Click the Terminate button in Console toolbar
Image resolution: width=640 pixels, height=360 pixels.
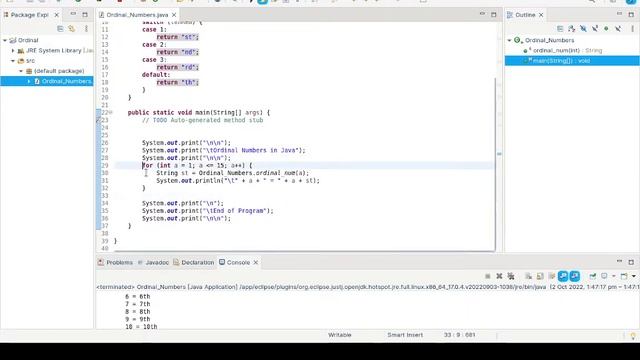tap(487, 276)
